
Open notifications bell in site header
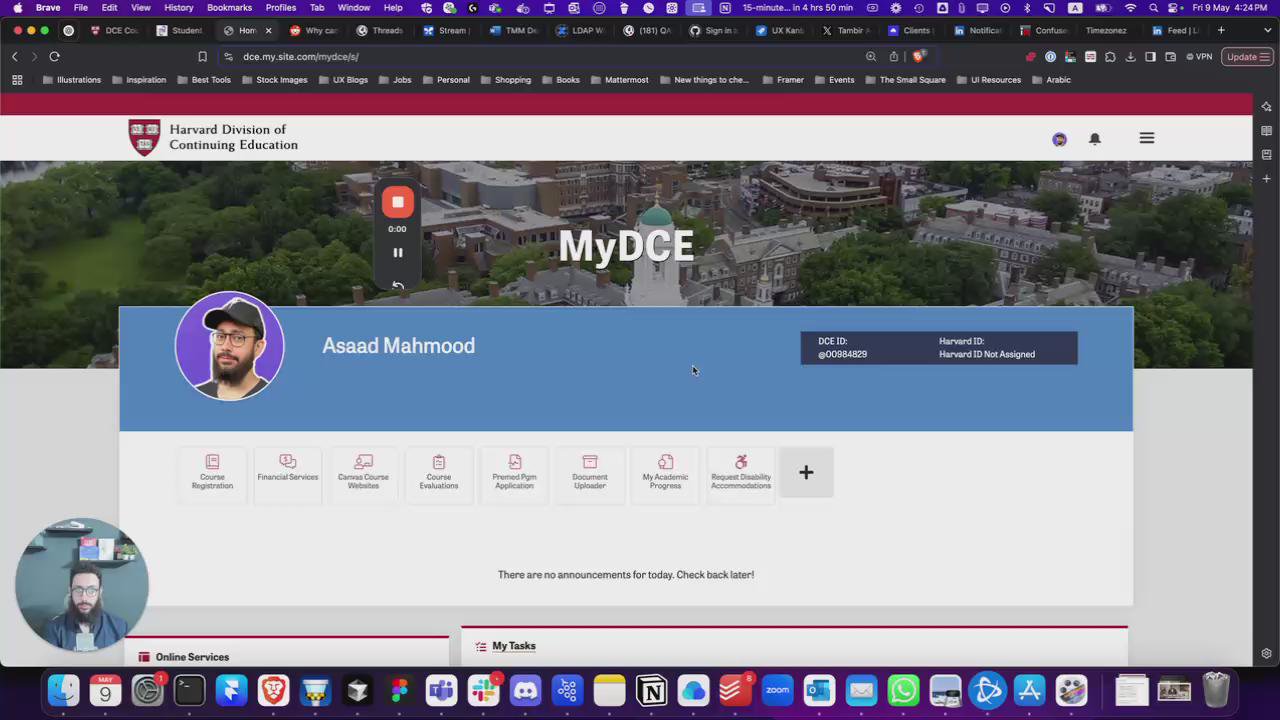[x=1095, y=139]
